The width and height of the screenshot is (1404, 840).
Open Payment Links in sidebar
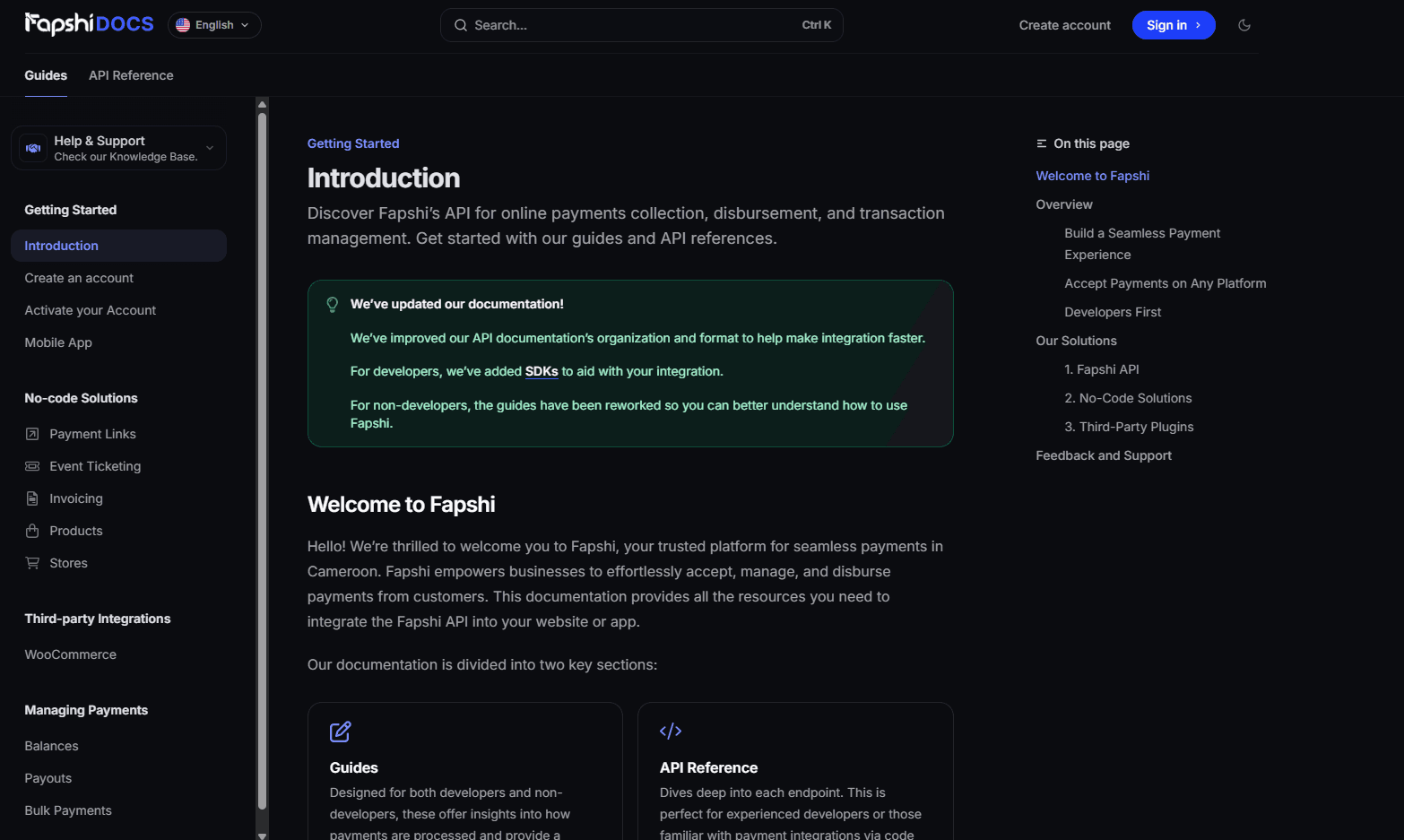click(92, 434)
